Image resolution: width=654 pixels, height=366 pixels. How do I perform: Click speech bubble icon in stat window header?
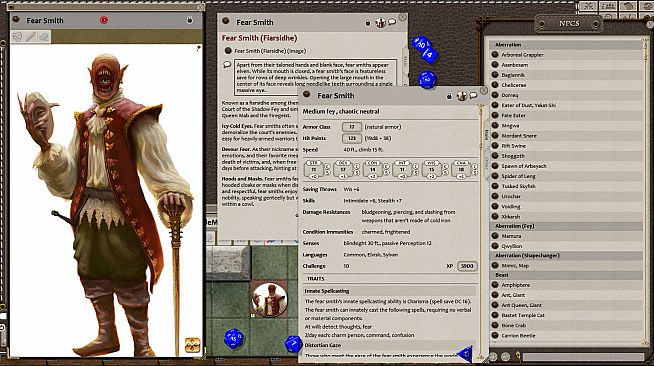pos(473,95)
